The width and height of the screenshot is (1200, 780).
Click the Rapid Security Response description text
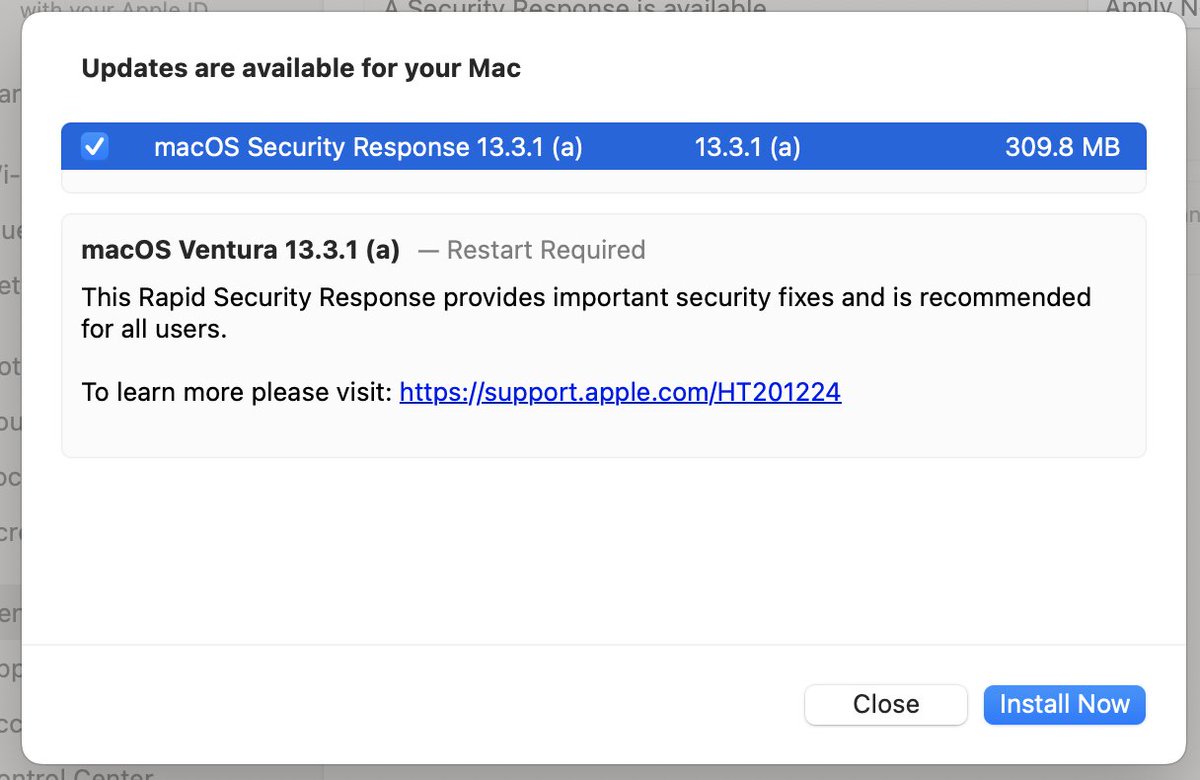pos(586,312)
